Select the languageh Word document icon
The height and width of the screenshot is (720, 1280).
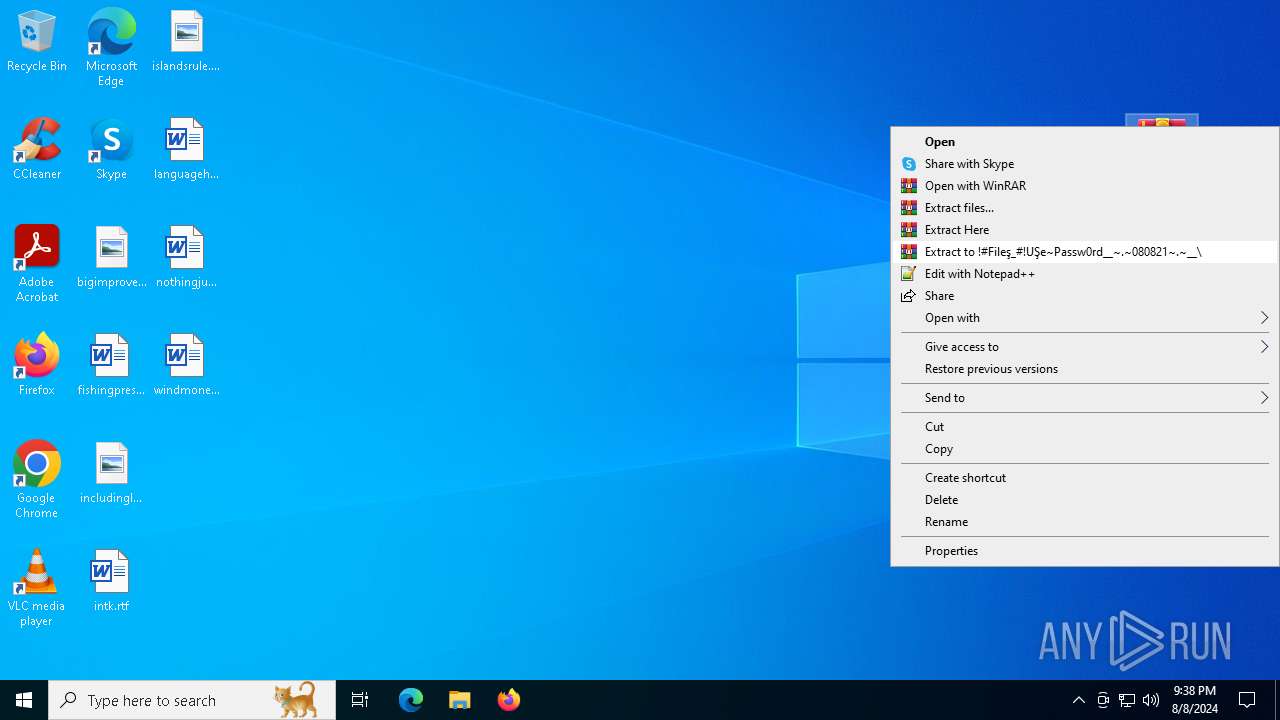point(186,149)
